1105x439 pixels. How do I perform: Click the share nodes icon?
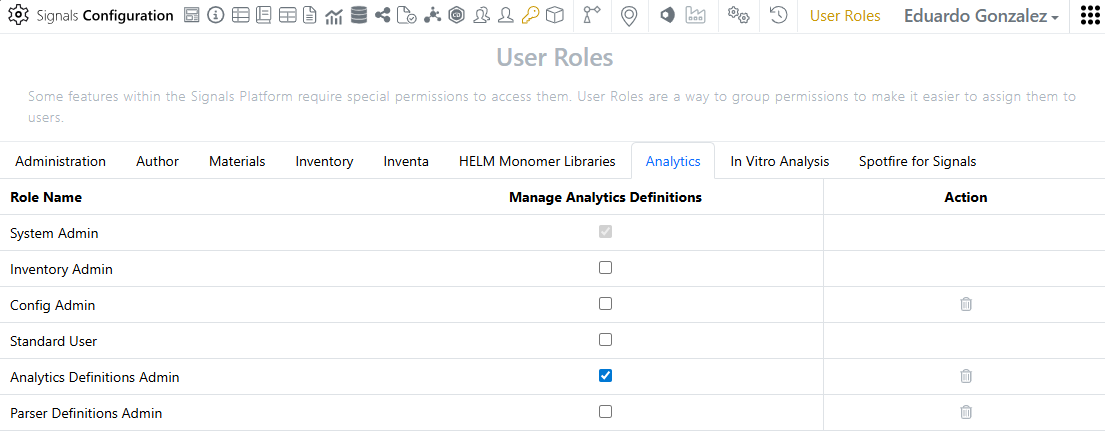383,16
